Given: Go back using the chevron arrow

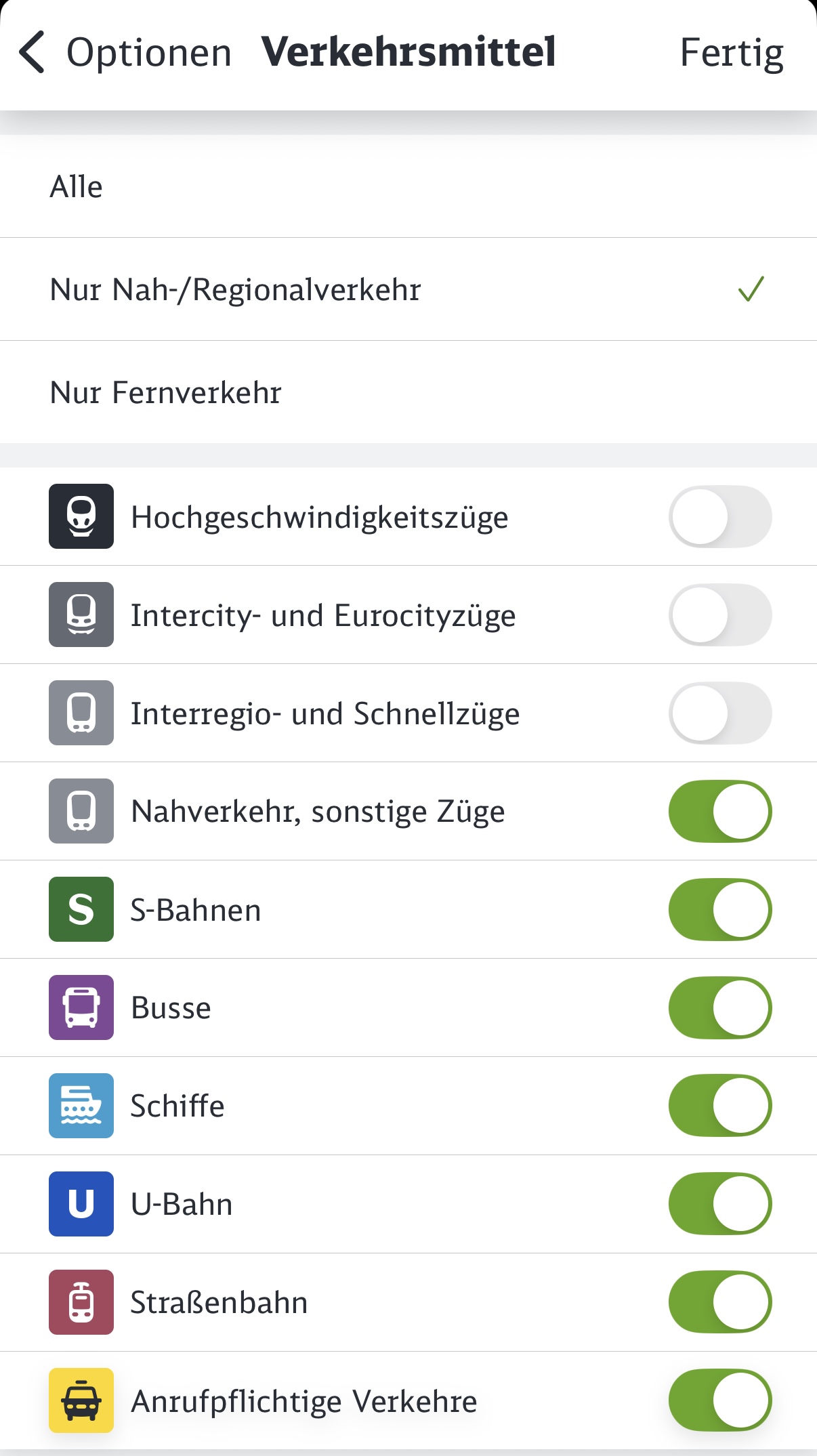Looking at the screenshot, I should tap(32, 52).
